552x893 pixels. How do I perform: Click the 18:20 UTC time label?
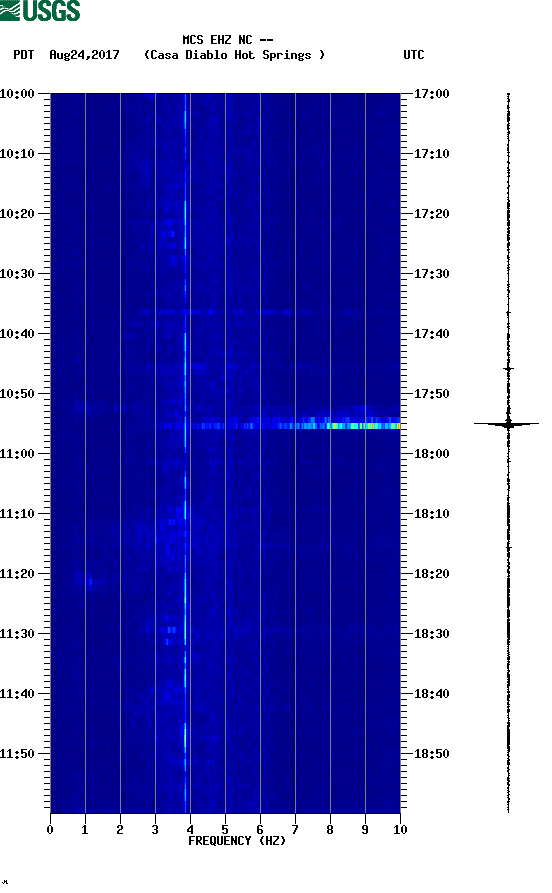click(432, 574)
